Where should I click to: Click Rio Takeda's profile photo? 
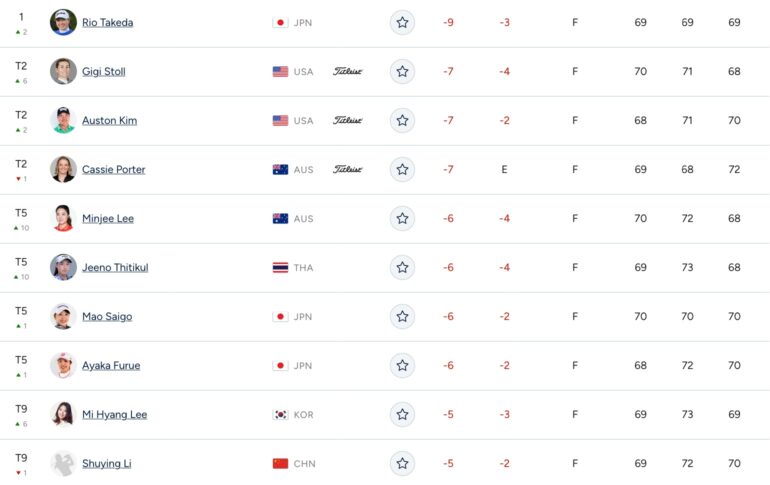pos(63,22)
